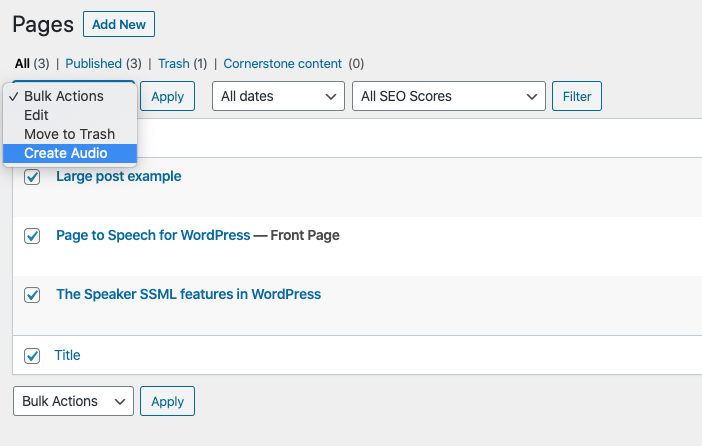
Task: Select Move to Trash in the bulk menu
Action: tap(69, 134)
